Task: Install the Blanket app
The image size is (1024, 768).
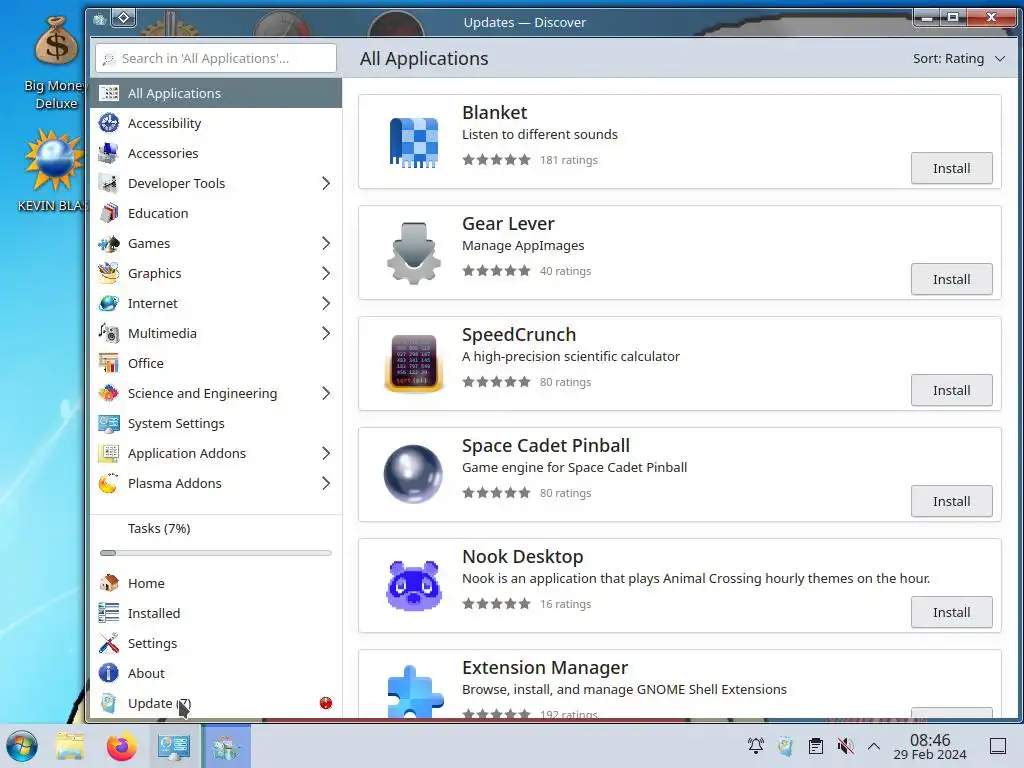Action: point(952,168)
